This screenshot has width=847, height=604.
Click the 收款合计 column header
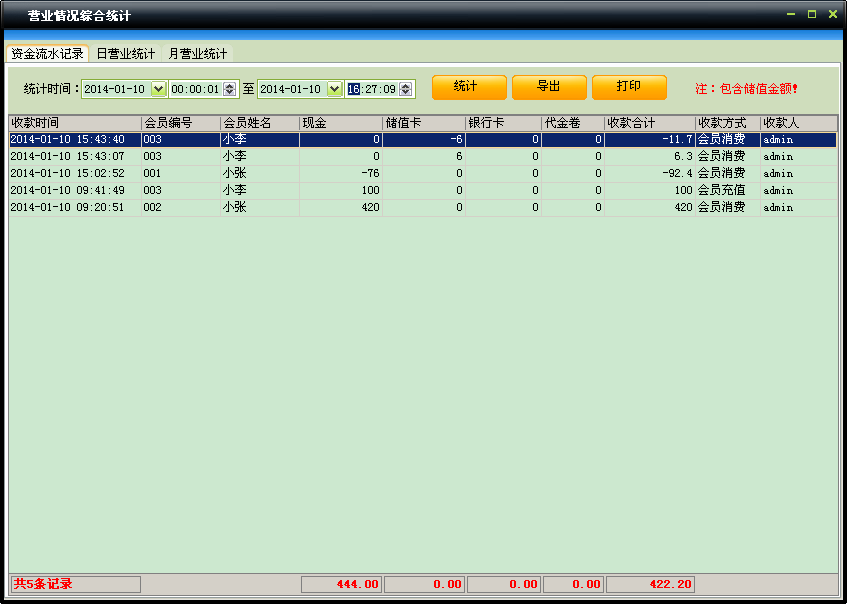[x=649, y=123]
